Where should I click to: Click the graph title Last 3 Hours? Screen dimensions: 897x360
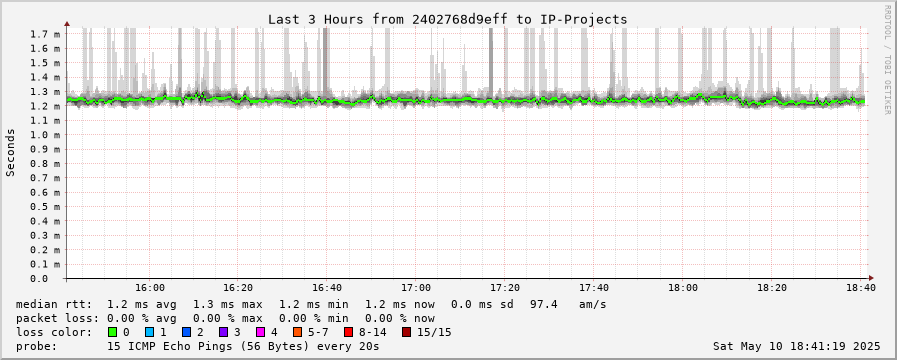pyautogui.click(x=448, y=19)
